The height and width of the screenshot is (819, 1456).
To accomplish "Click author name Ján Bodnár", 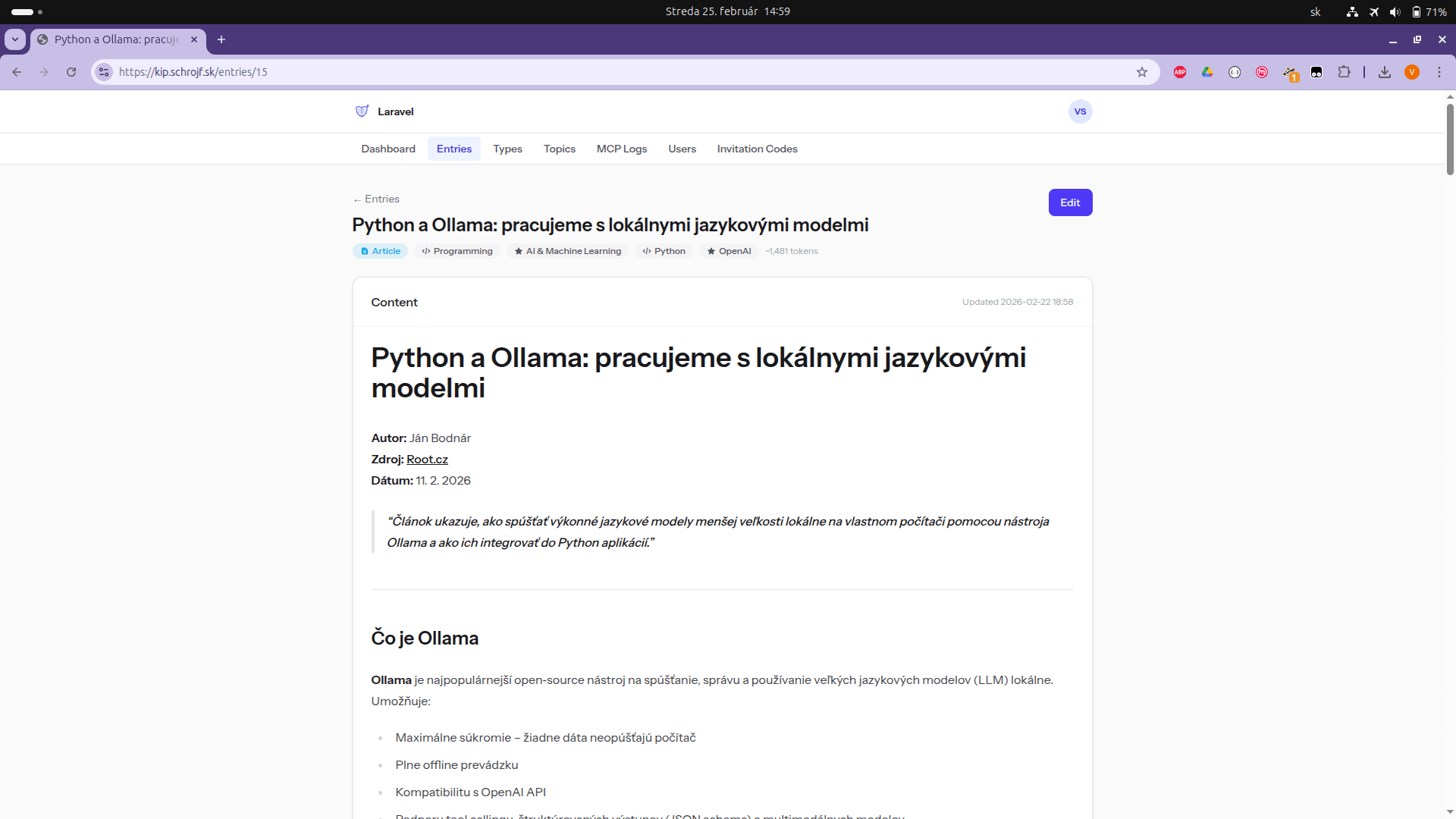I will coord(440,438).
